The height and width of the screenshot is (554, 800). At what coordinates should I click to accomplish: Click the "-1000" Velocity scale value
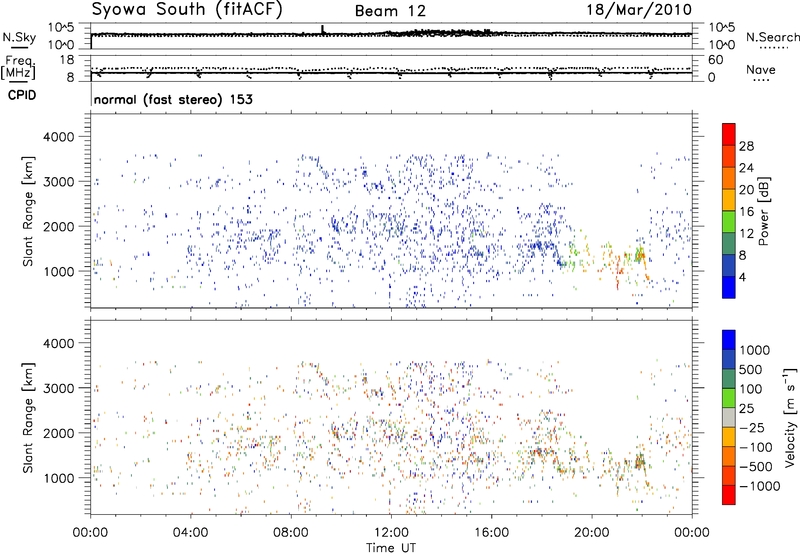759,486
